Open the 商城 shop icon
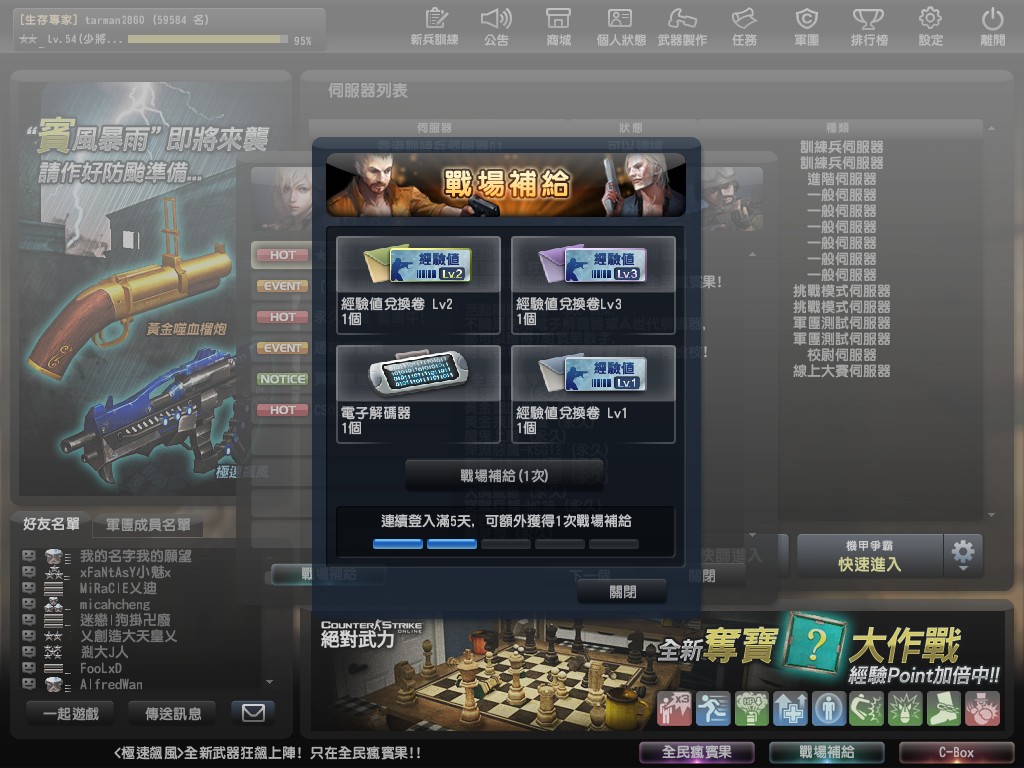Image resolution: width=1024 pixels, height=768 pixels. [x=559, y=26]
